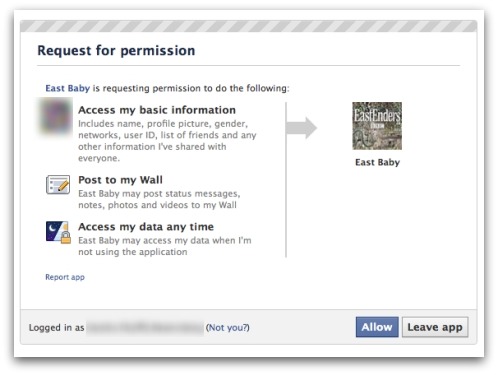This screenshot has width=498, height=375.
Task: Click the Leave app button
Action: pyautogui.click(x=435, y=327)
